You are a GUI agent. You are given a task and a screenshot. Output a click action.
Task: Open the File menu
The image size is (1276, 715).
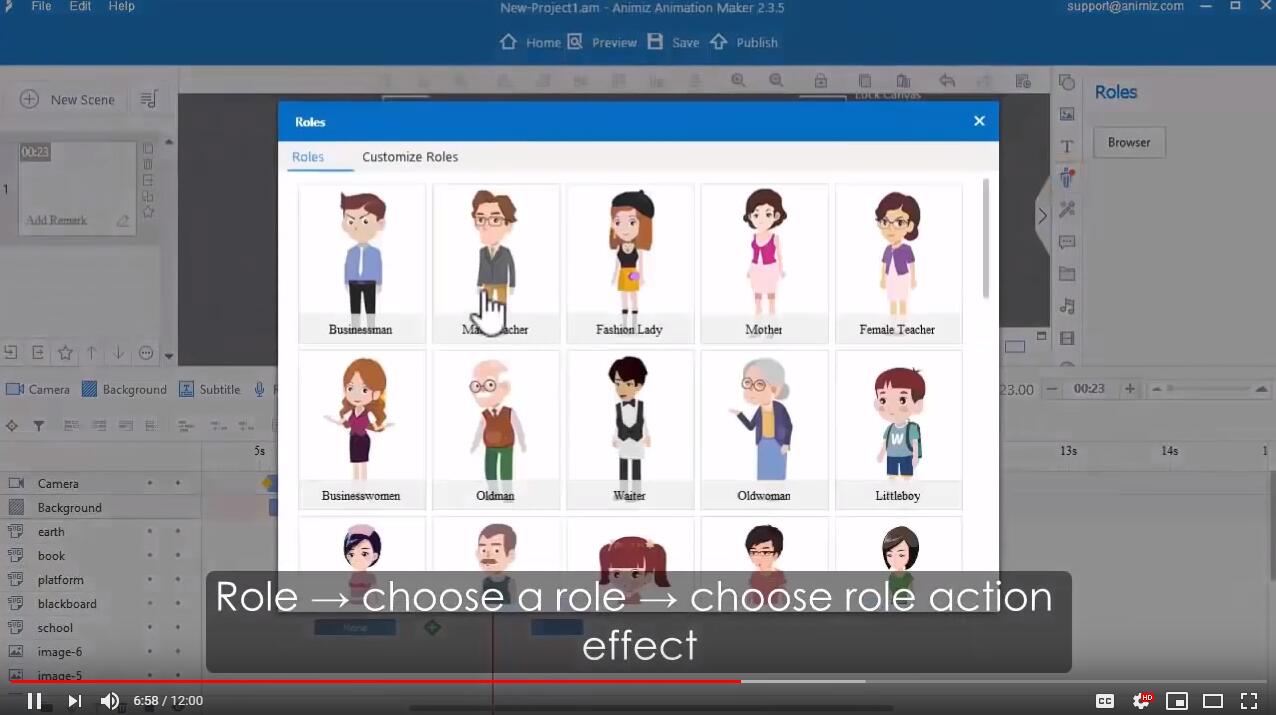(41, 6)
